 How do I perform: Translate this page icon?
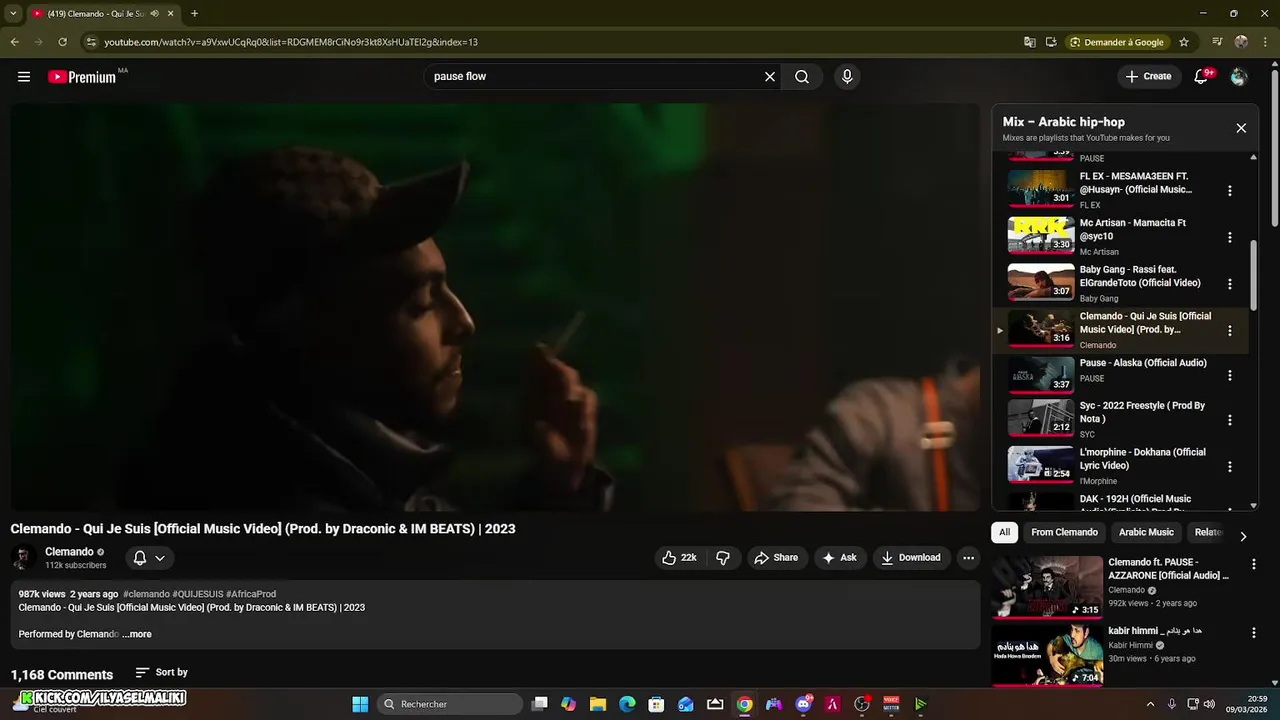(x=1030, y=42)
